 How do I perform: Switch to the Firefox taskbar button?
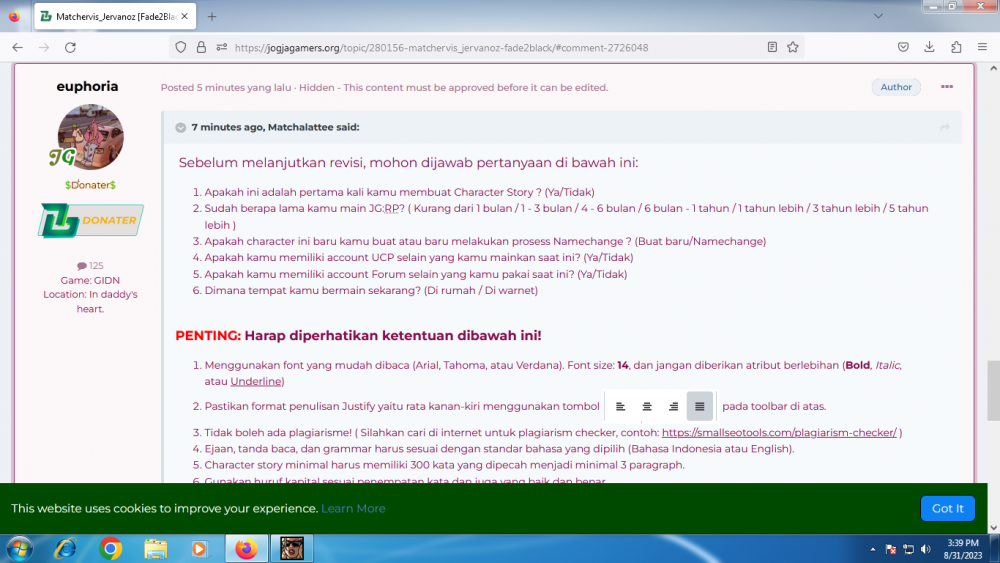pos(246,549)
